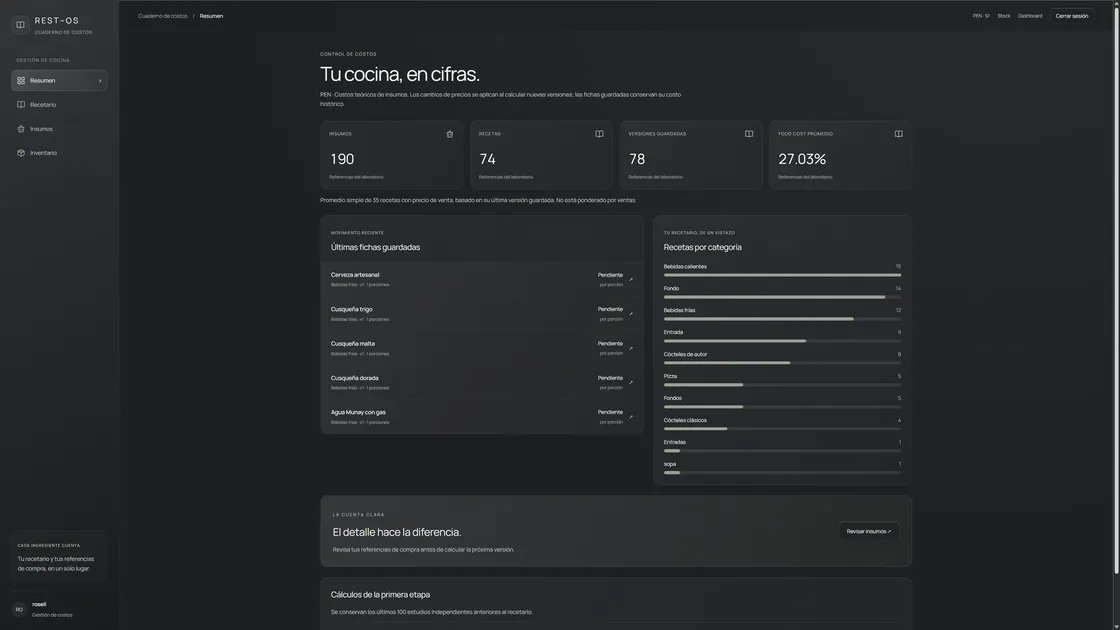This screenshot has width=1120, height=630.
Task: Click the RO user avatar
Action: (19, 609)
